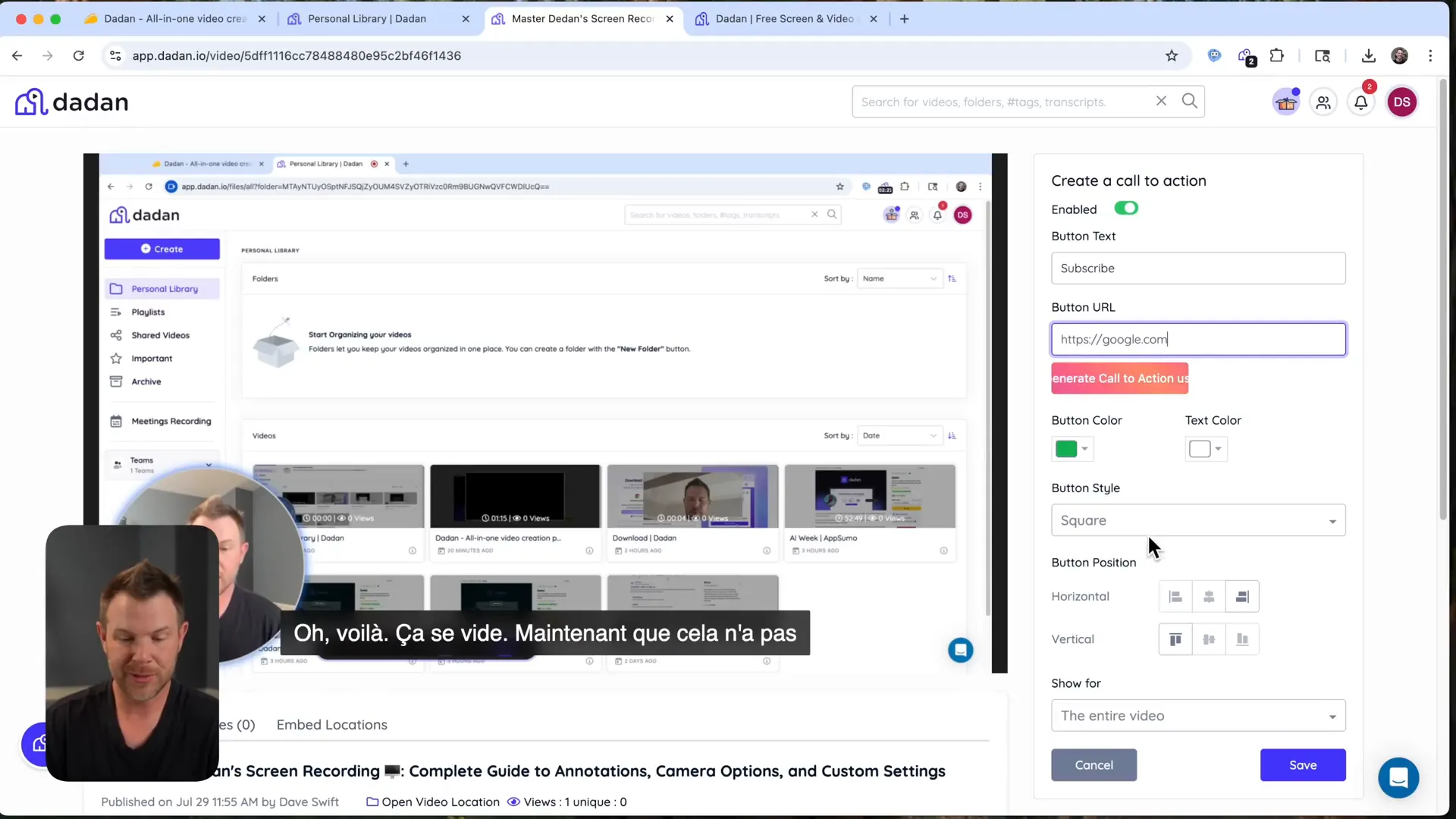Click the Save button
1456x819 pixels.
pyautogui.click(x=1303, y=765)
